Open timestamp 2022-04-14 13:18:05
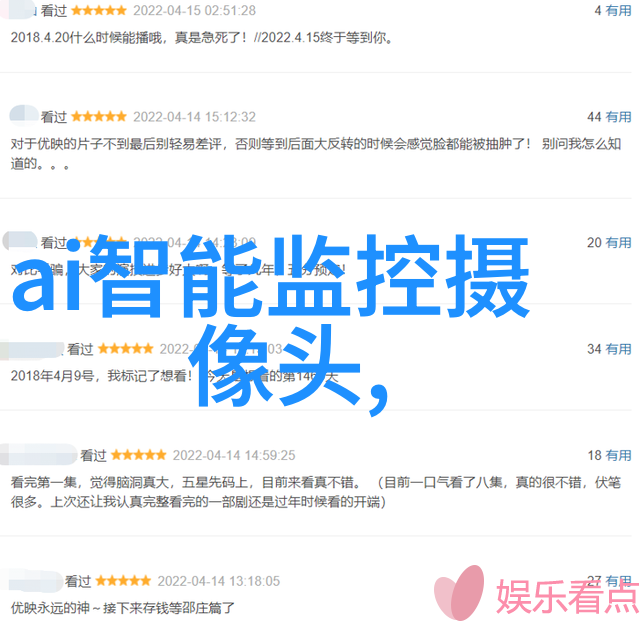This screenshot has width=640, height=621. coord(219,581)
